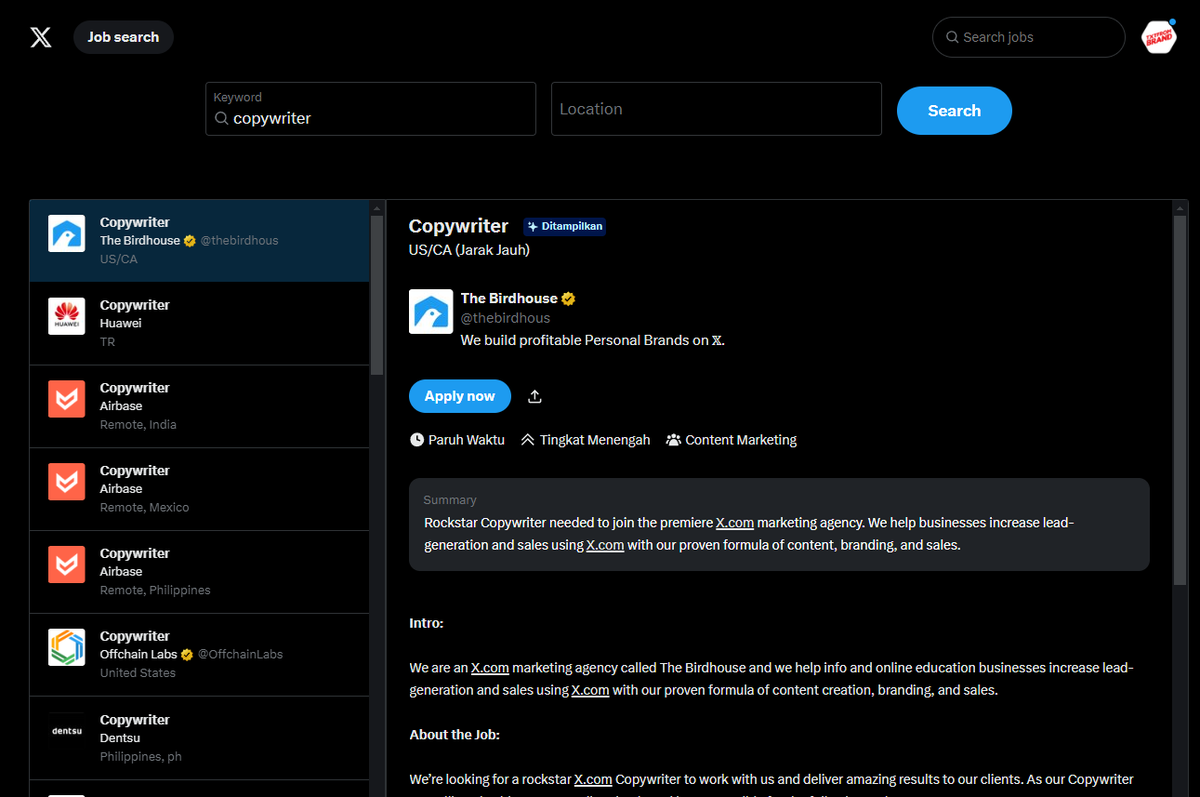The width and height of the screenshot is (1200, 797).
Task: Select Offchain Labs Copywriter job United States
Action: 200,655
